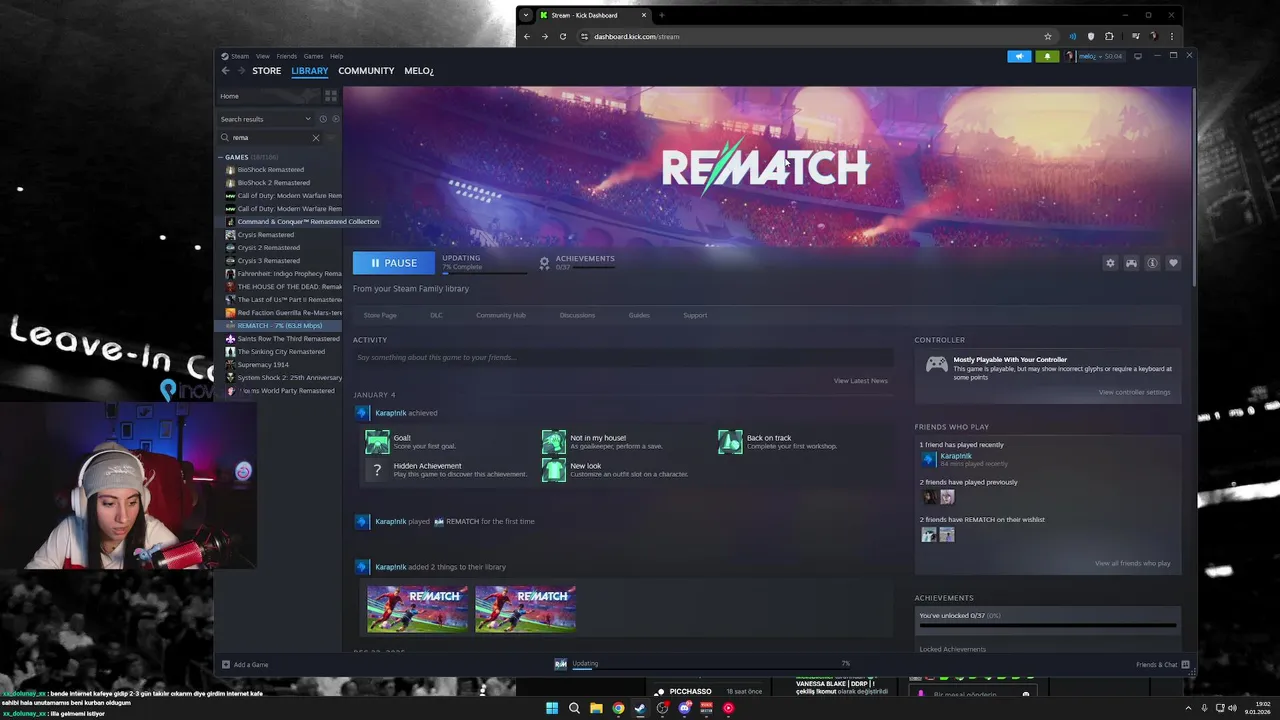
Task: Open View menu
Action: (x=263, y=56)
